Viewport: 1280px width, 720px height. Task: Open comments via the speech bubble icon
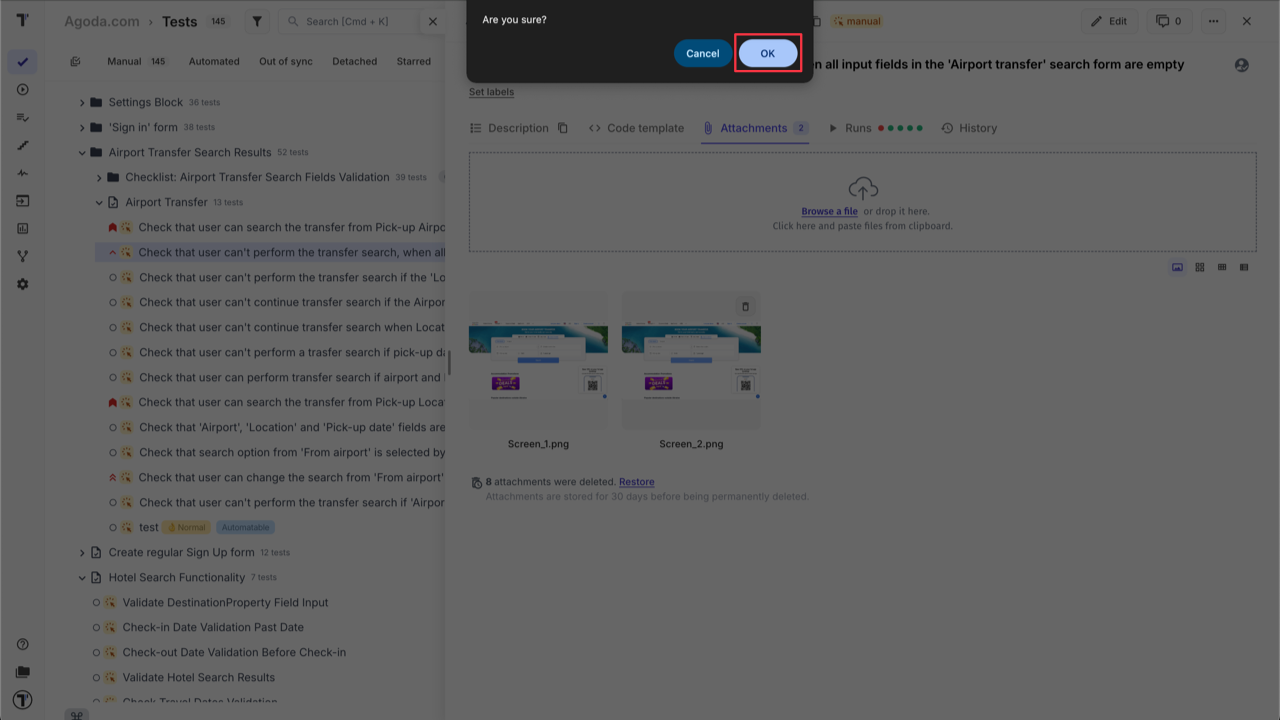pos(1163,20)
